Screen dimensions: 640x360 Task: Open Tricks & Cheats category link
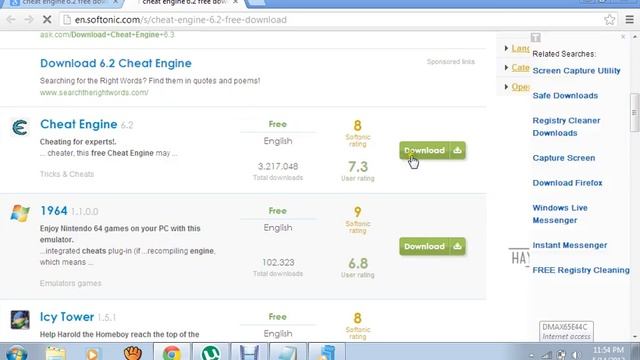[x=67, y=174]
